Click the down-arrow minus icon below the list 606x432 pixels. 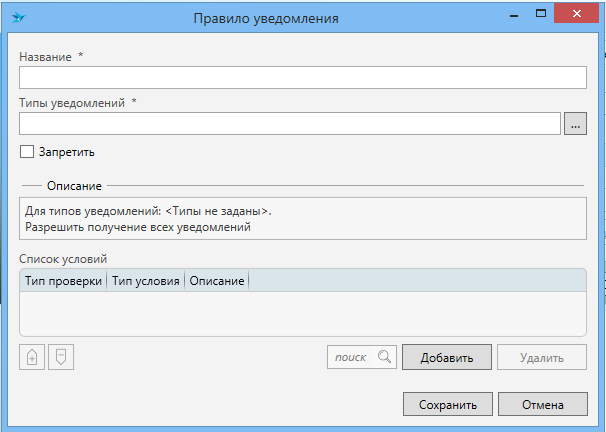coord(61,357)
